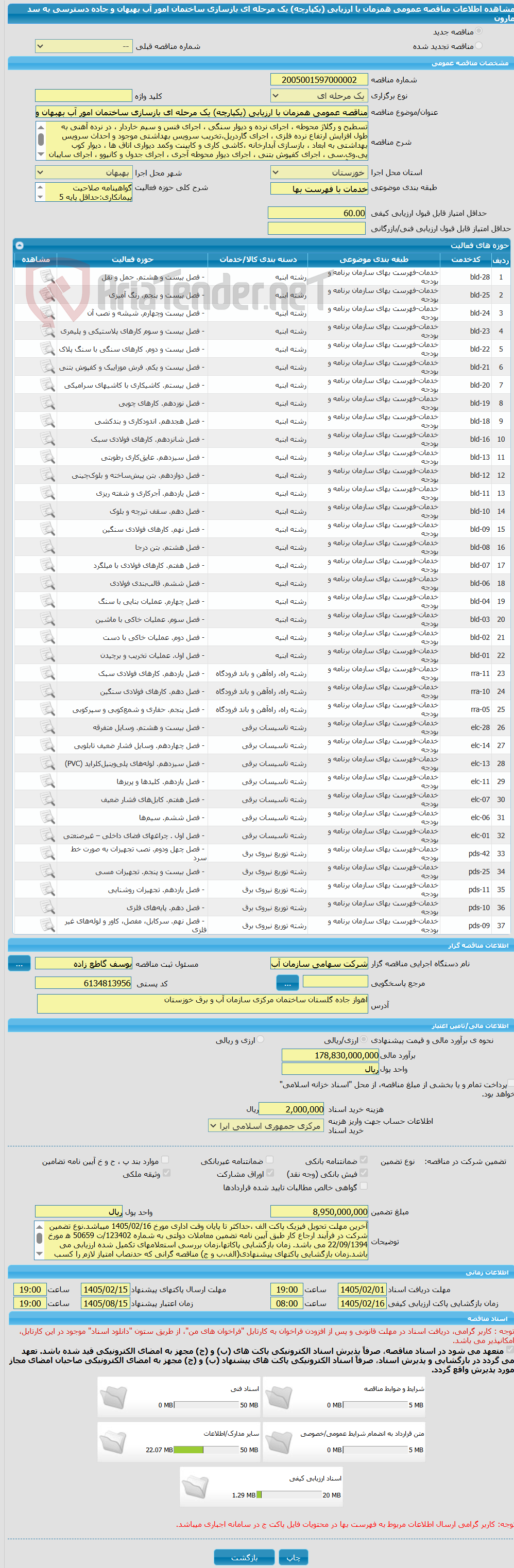This screenshot has height=1568, width=514.
Task: Open شماره مناقصه قبلی dropdown
Action: pyautogui.click(x=83, y=46)
